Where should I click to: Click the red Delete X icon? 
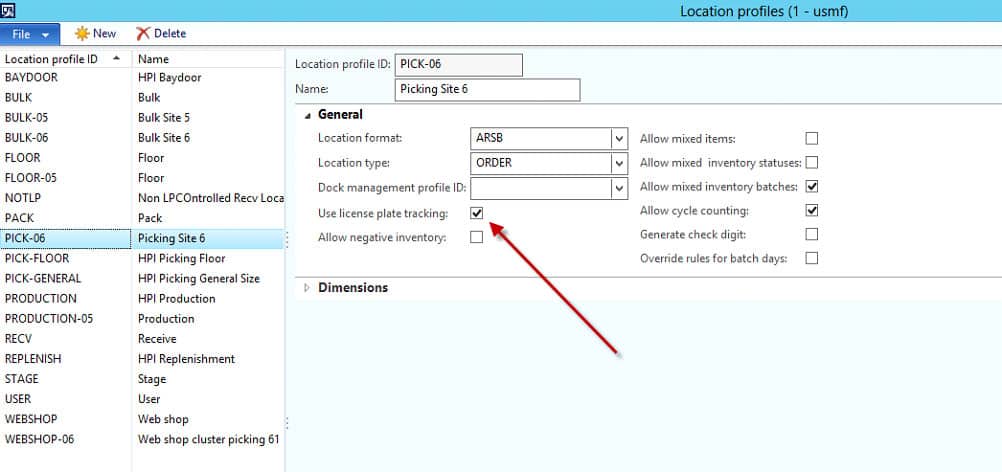[x=143, y=33]
